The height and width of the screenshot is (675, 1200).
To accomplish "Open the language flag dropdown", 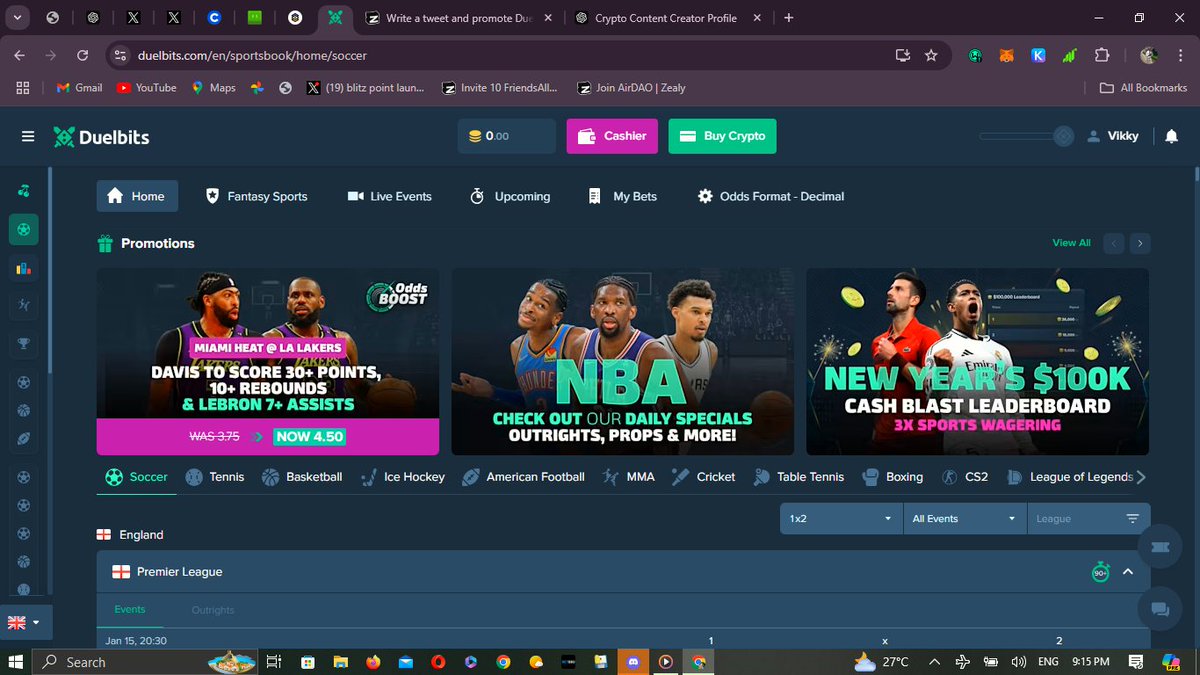I will click(x=24, y=622).
